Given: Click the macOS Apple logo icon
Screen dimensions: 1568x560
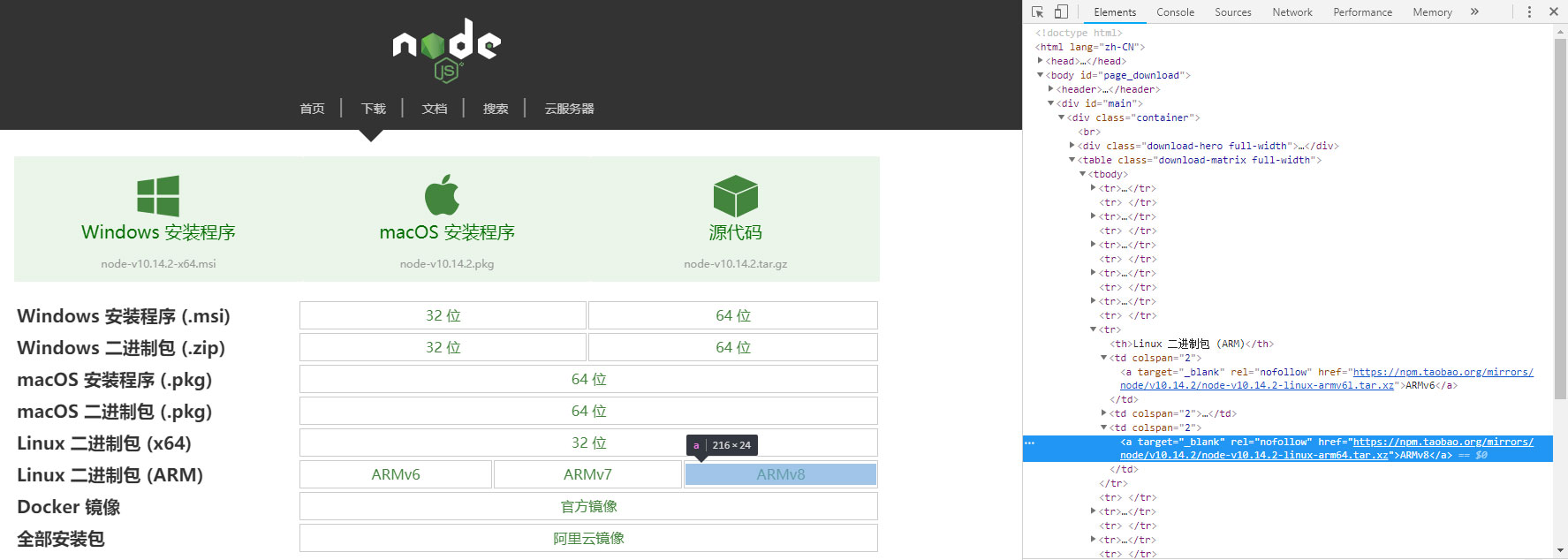Looking at the screenshot, I should point(443,195).
